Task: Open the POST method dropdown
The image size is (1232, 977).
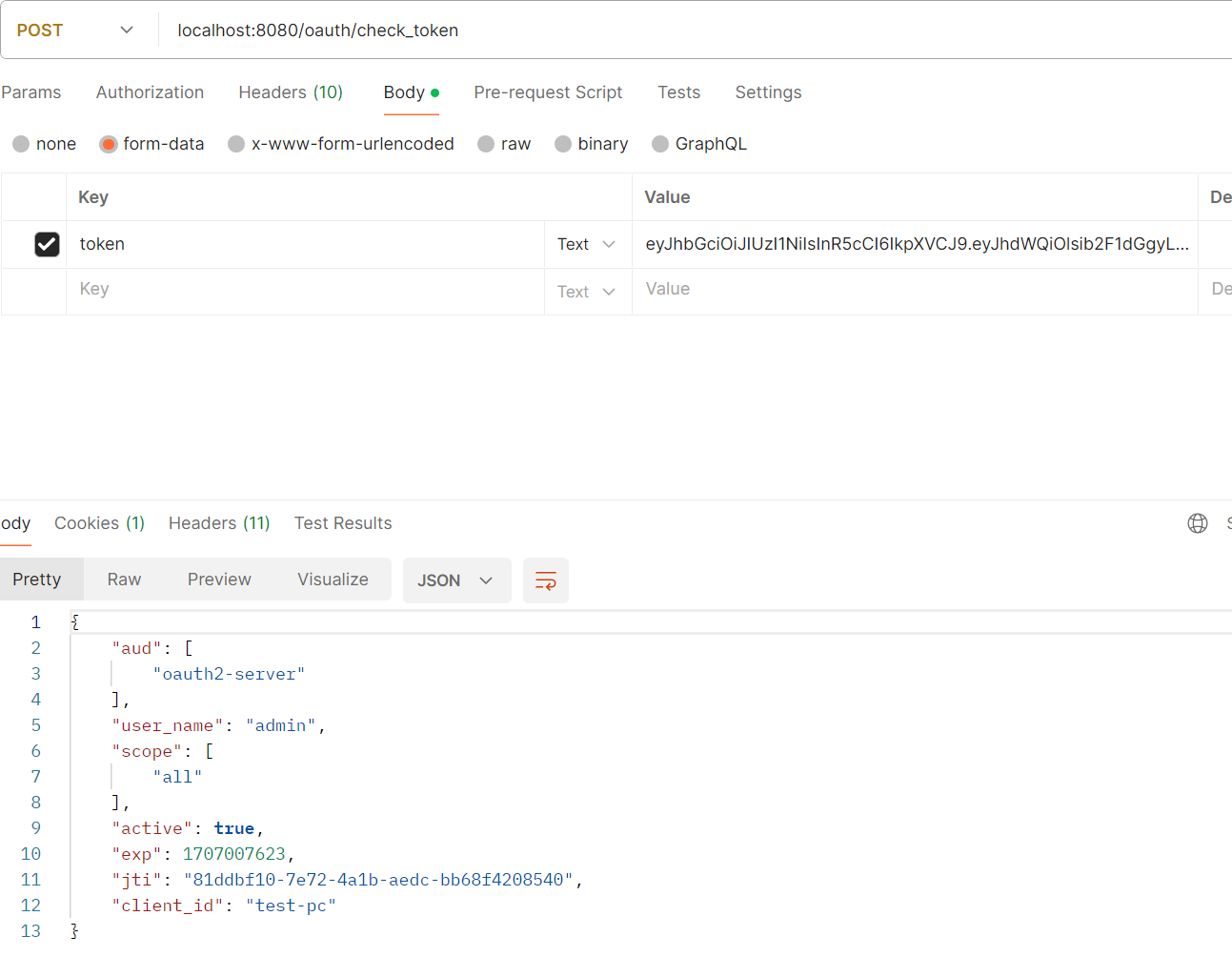Action: 75,31
